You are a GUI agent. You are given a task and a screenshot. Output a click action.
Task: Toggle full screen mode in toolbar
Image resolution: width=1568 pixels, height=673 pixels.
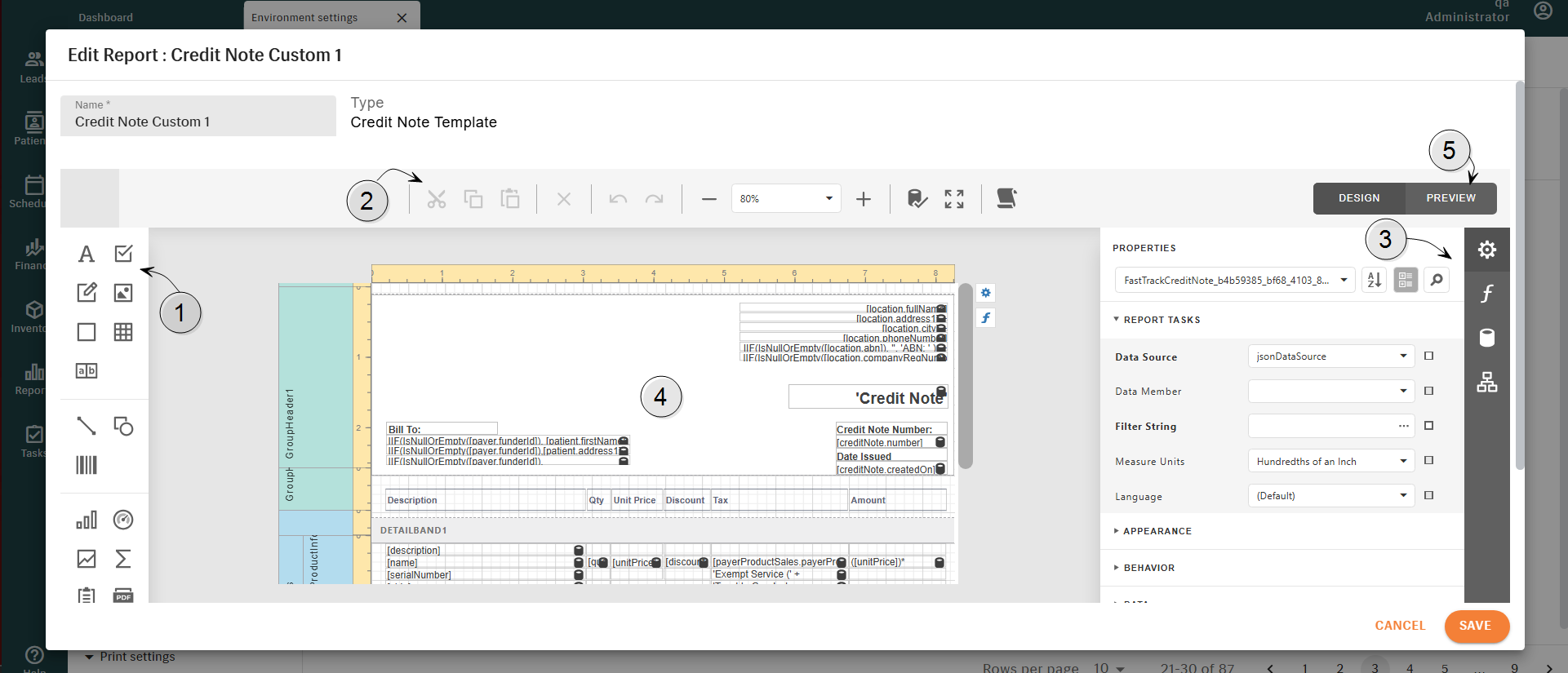click(x=953, y=199)
